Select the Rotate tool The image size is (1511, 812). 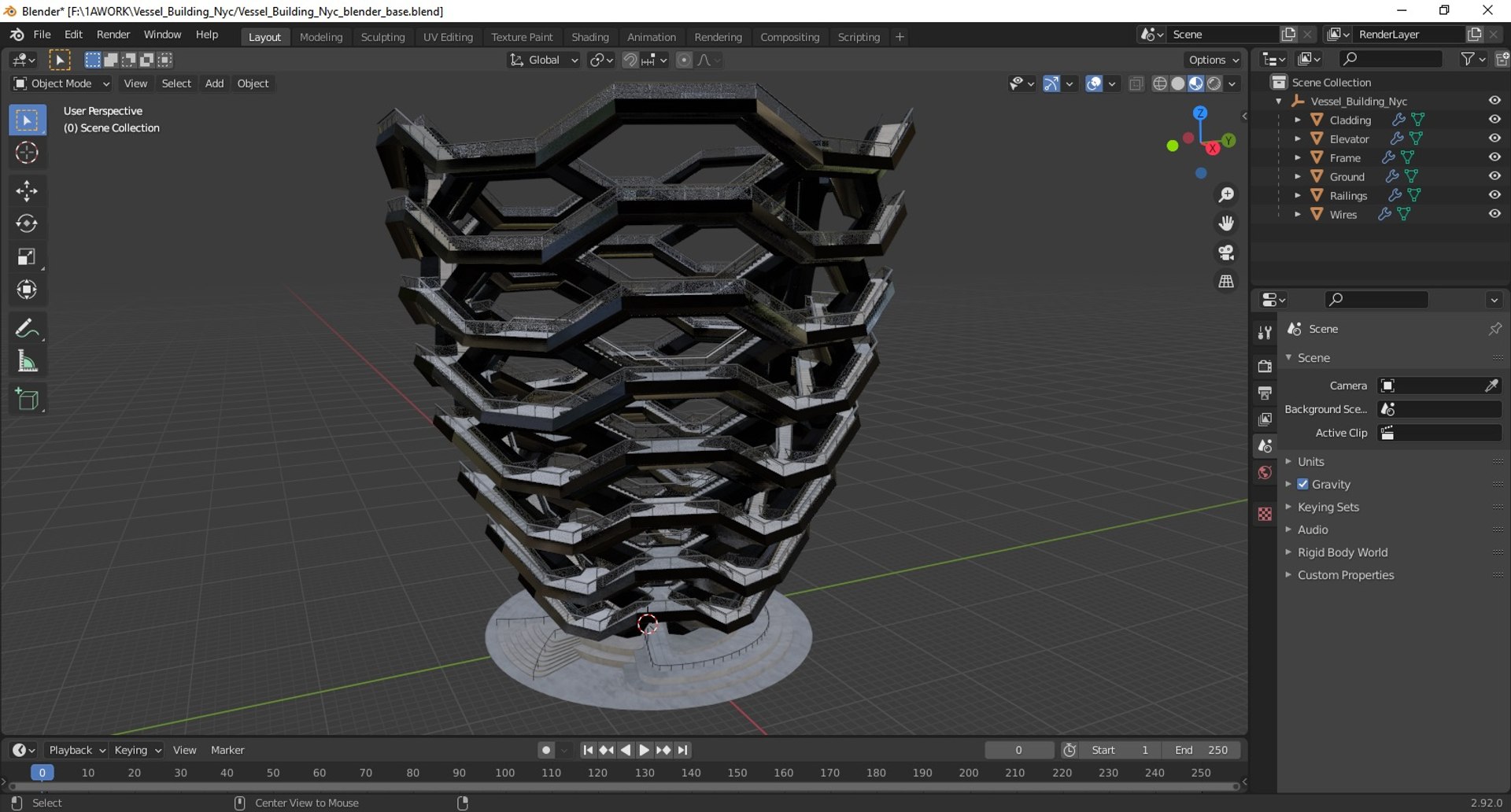pyautogui.click(x=27, y=224)
